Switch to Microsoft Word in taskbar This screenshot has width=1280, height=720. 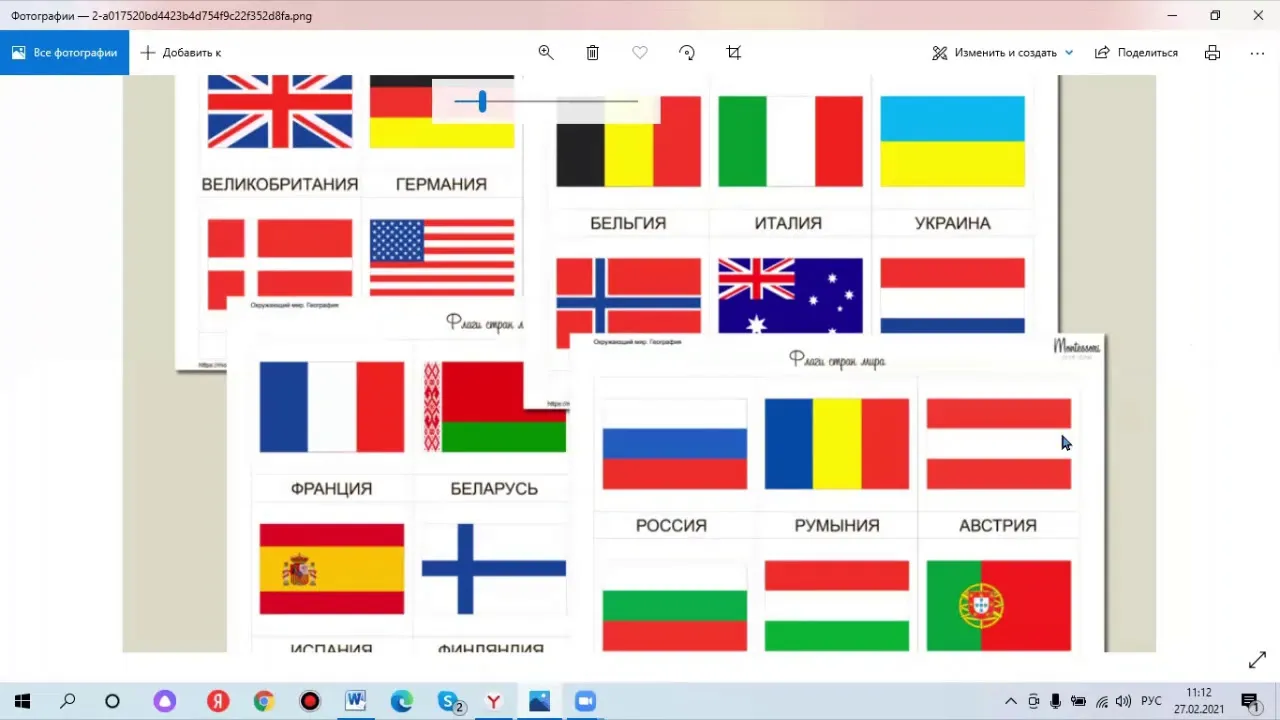pyautogui.click(x=356, y=702)
